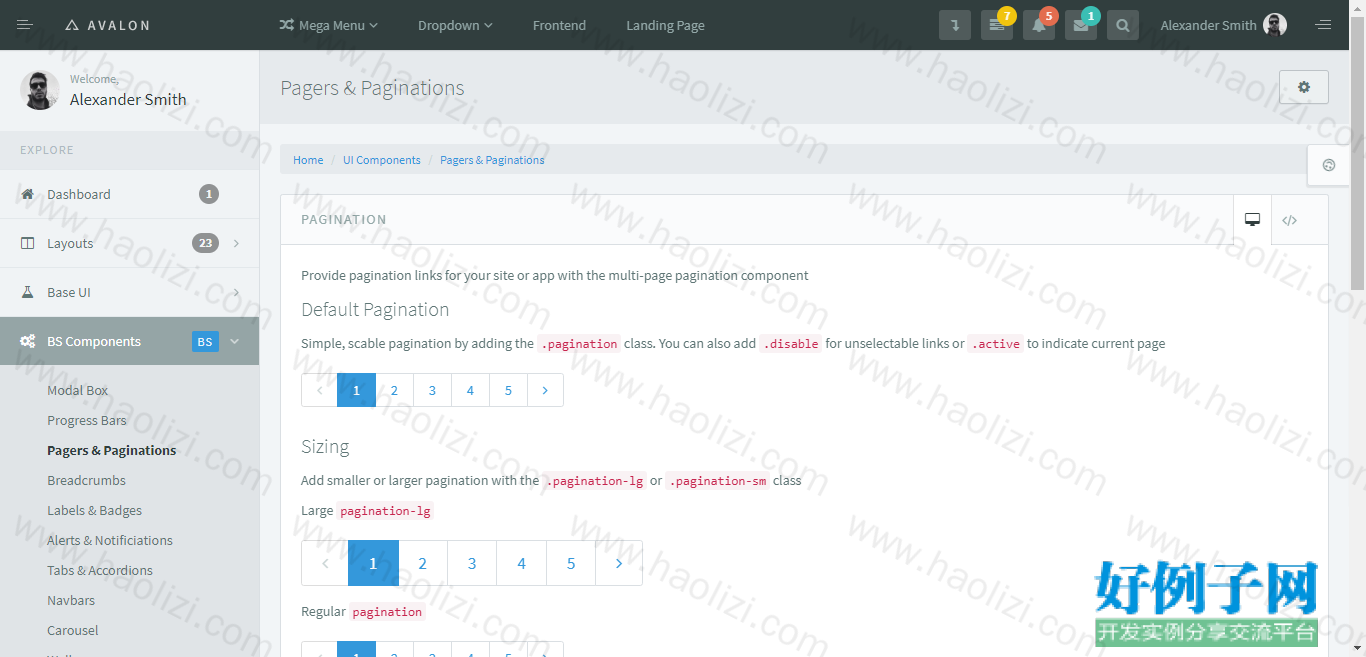Expand the Base UI chevron
1366x657 pixels.
(236, 292)
